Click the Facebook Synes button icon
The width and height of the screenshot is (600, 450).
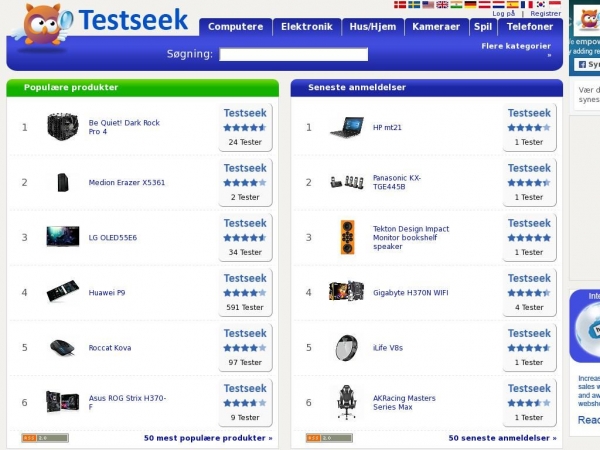tap(582, 64)
